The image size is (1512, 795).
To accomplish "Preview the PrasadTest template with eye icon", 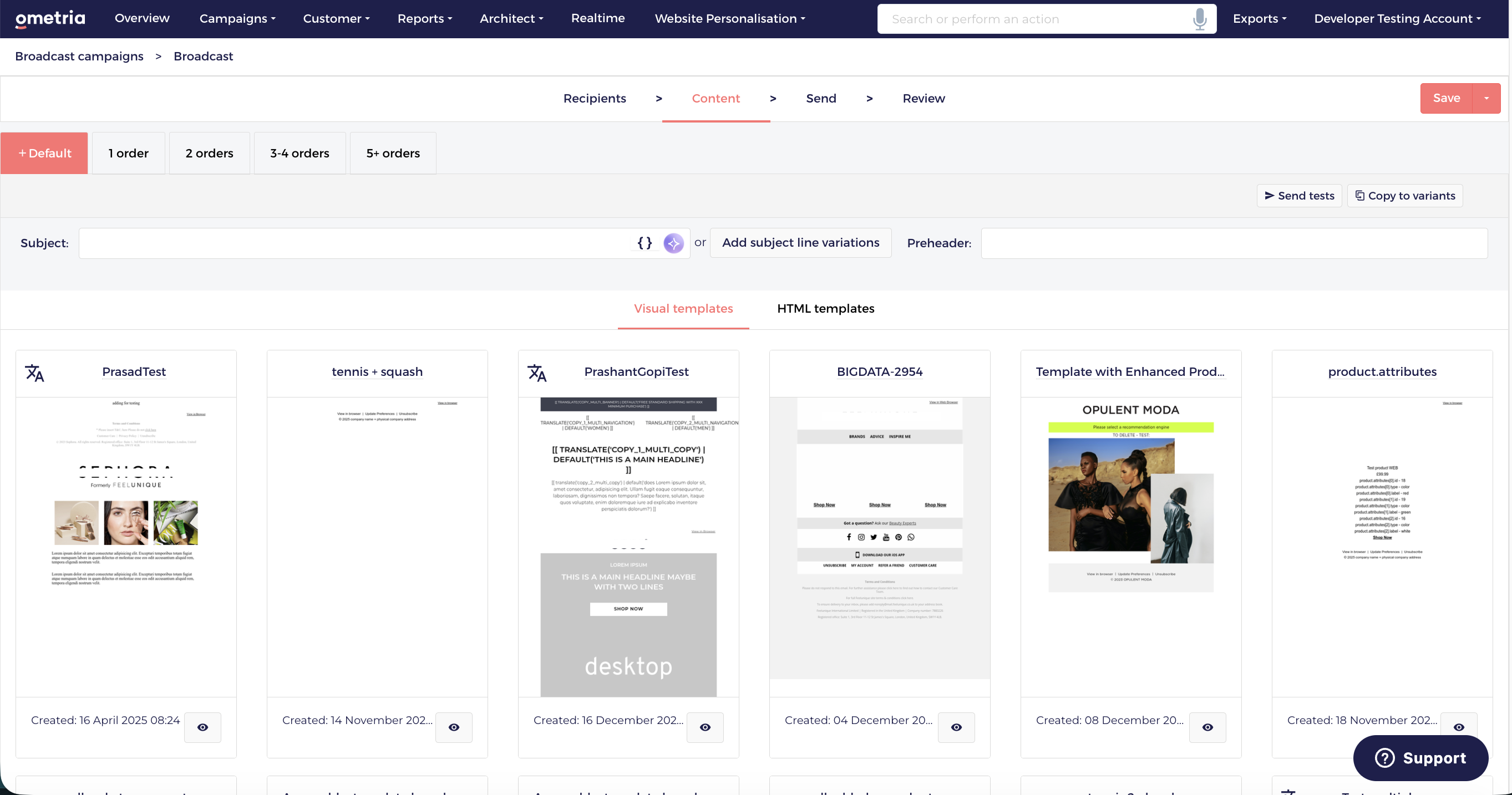I will pos(202,727).
